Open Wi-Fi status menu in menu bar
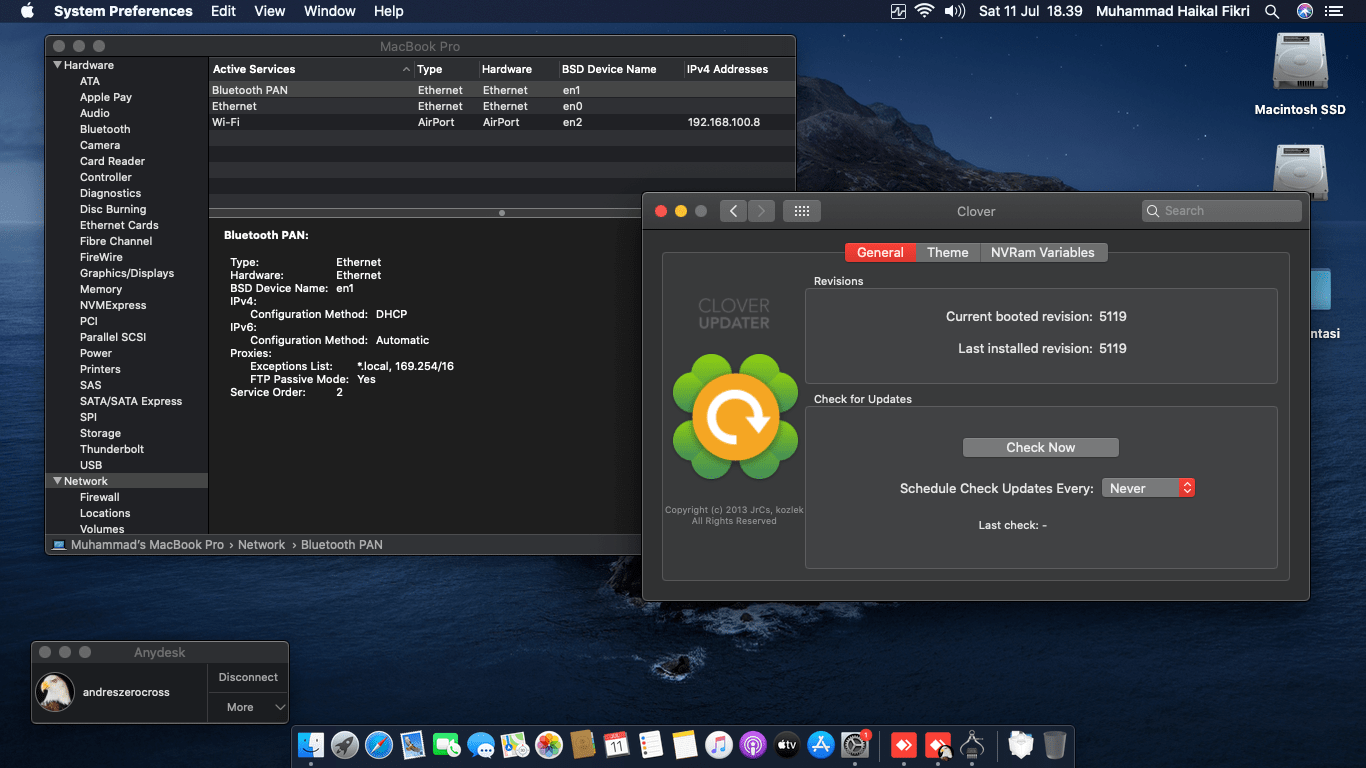This screenshot has height=768, width=1366. click(x=924, y=11)
